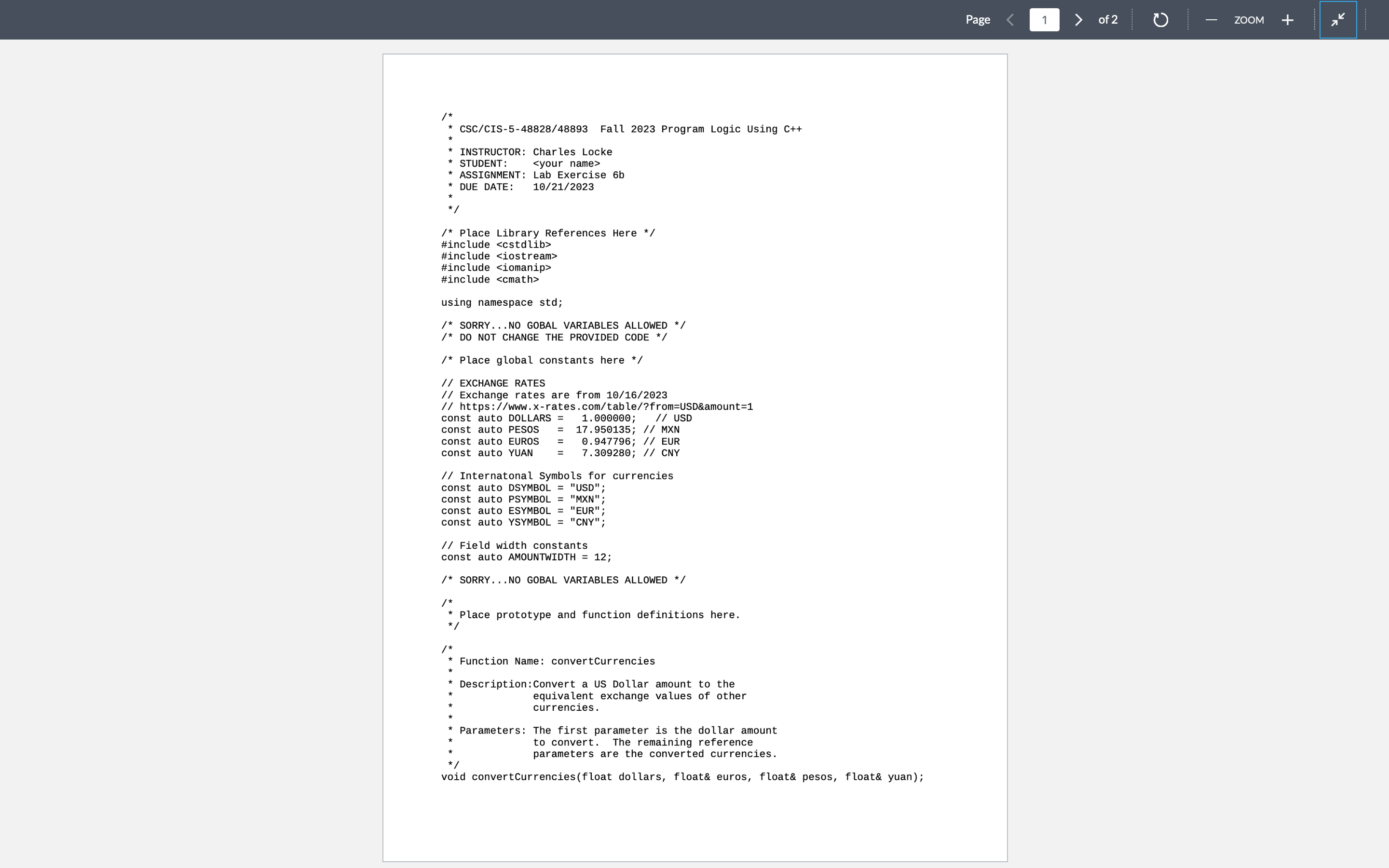Click the 'using namespace std;' statement
1389x868 pixels.
(501, 302)
